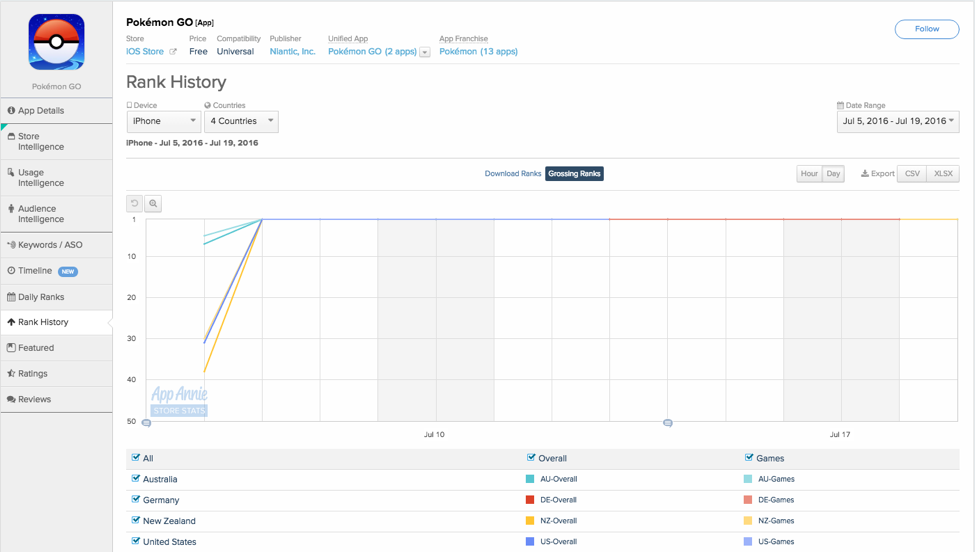Open Pokémon (13 apps) franchise link
This screenshot has height=552, width=975.
coord(478,52)
